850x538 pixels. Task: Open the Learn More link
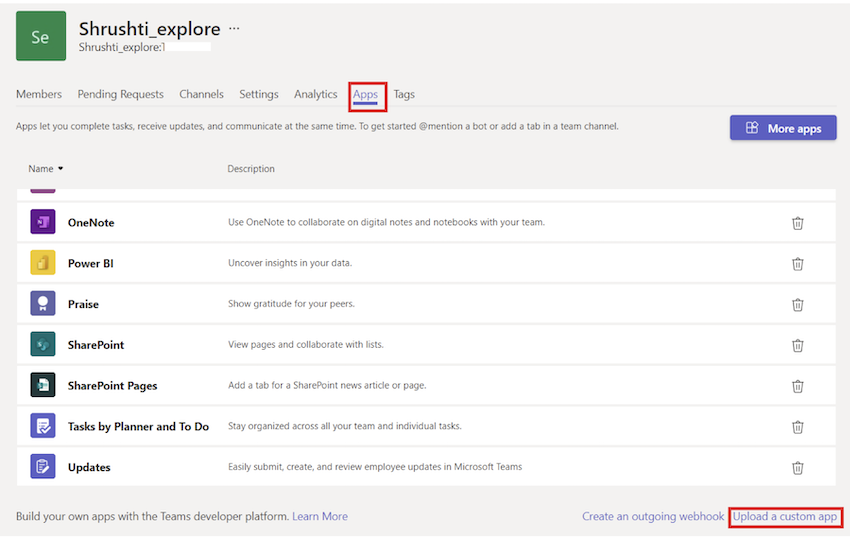[x=320, y=516]
